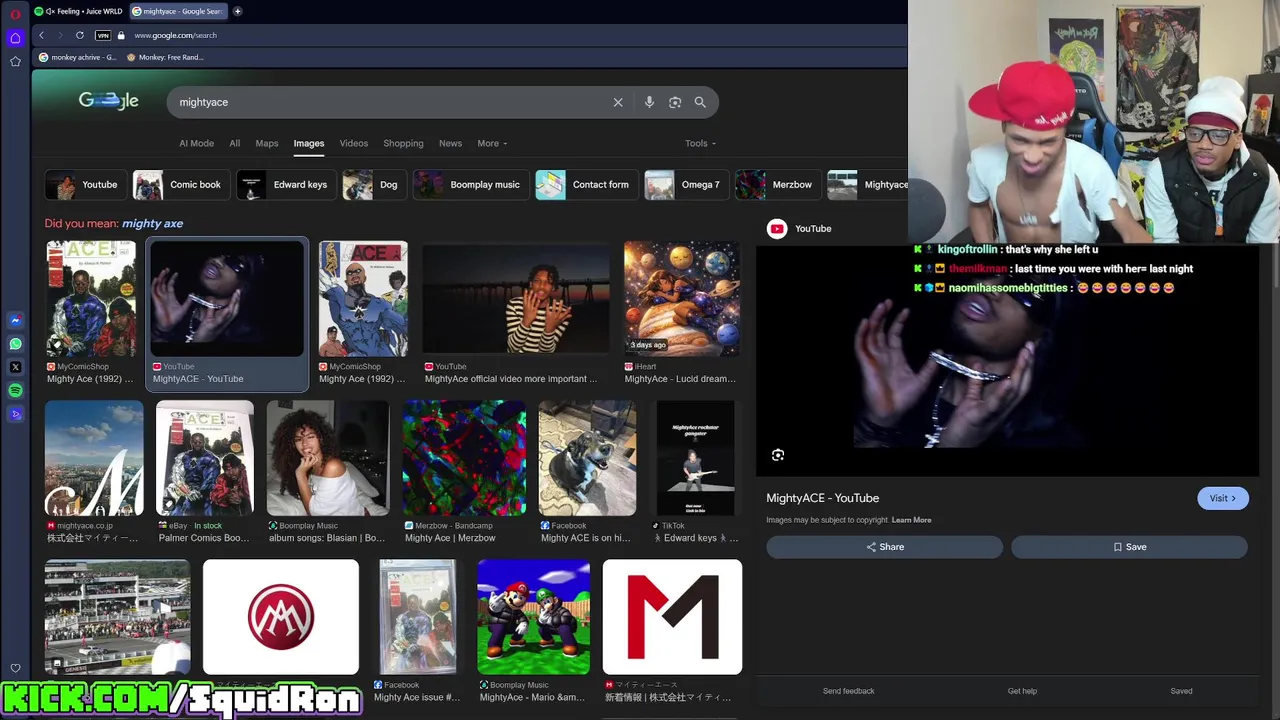The image size is (1280, 720).
Task: Click the Lens icon on the preview image
Action: (778, 455)
